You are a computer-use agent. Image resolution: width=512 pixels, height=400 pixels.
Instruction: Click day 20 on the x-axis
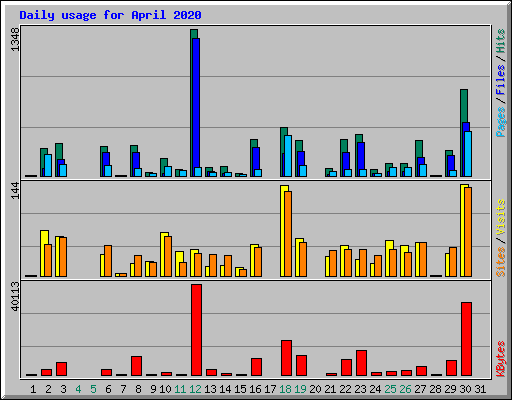(315, 389)
